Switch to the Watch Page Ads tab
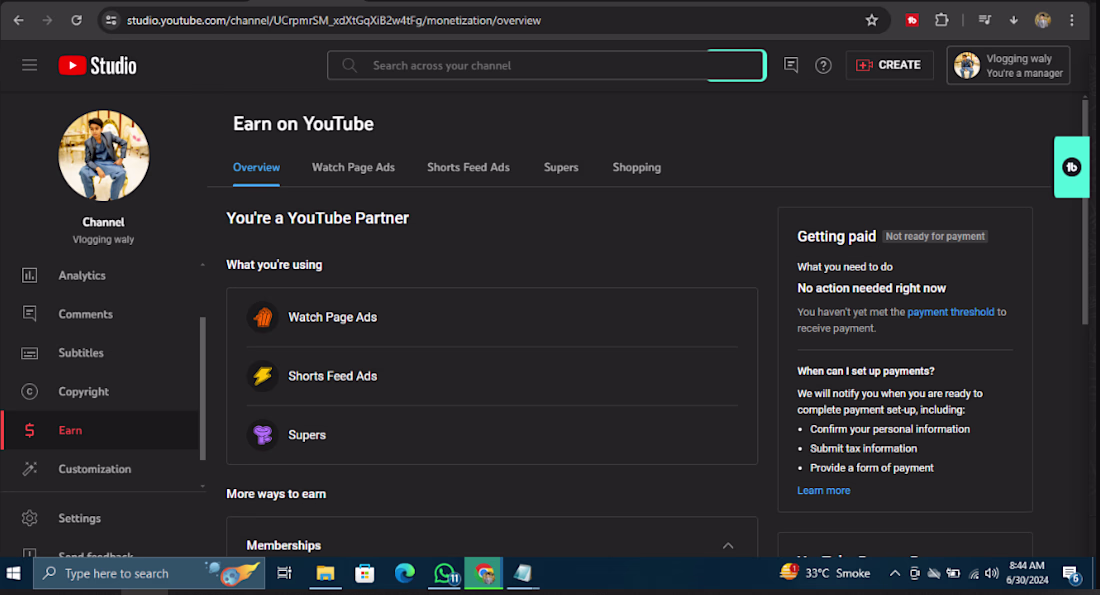The image size is (1100, 595). (x=353, y=168)
